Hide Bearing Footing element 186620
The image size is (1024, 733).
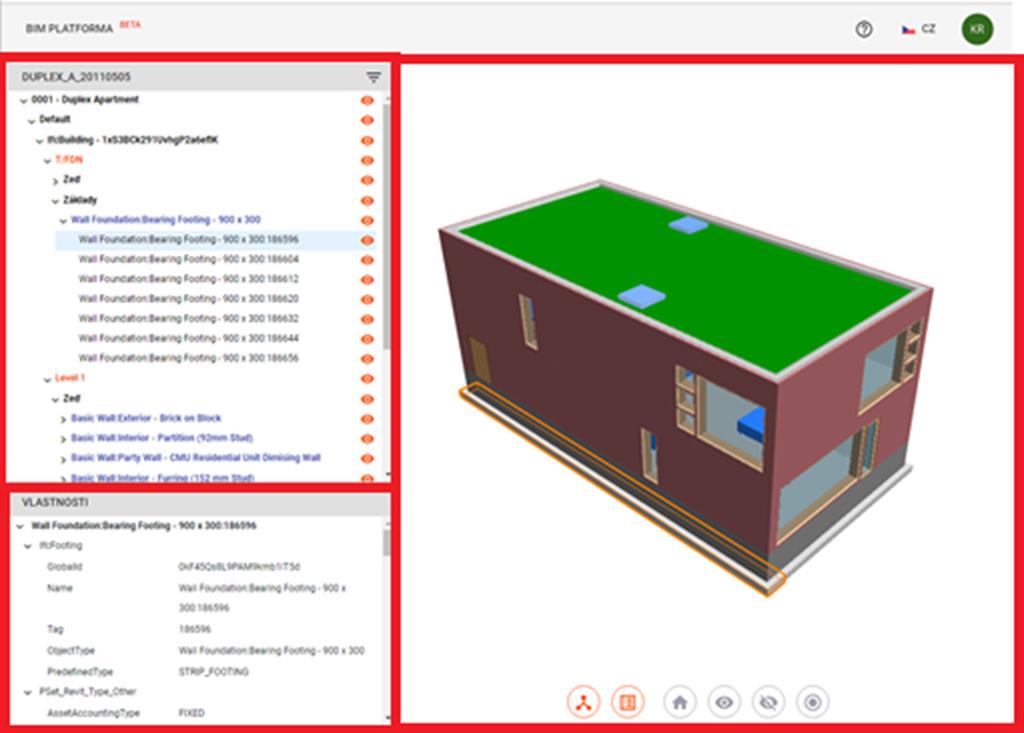tap(368, 300)
